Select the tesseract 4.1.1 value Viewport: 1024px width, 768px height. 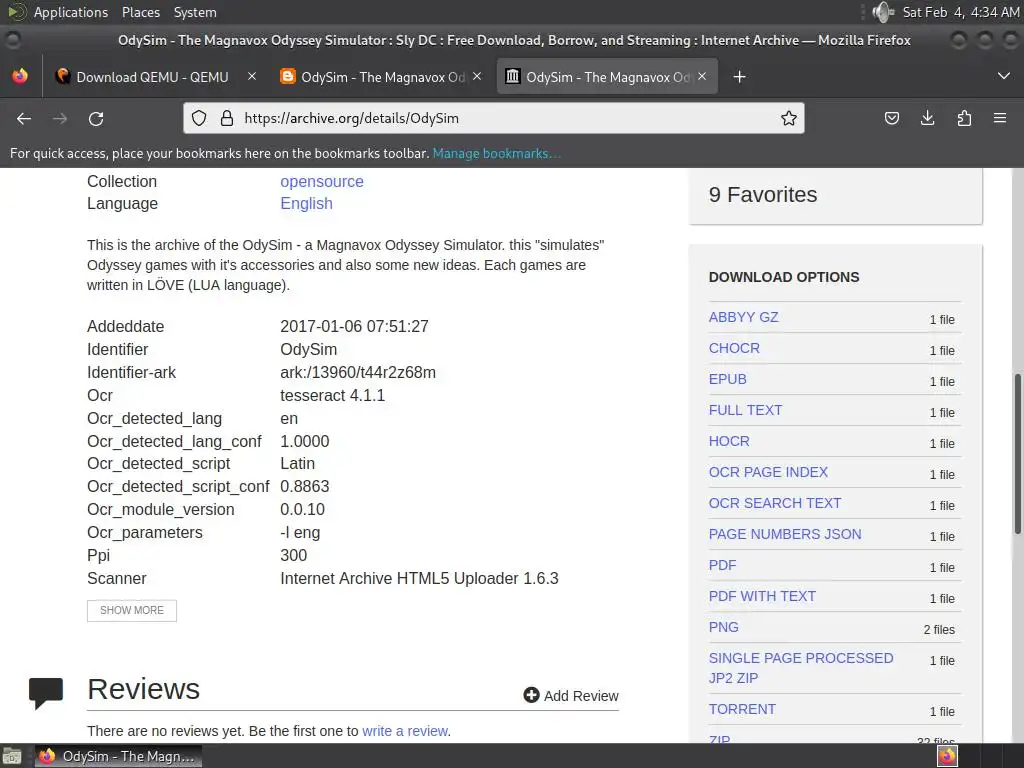click(332, 395)
